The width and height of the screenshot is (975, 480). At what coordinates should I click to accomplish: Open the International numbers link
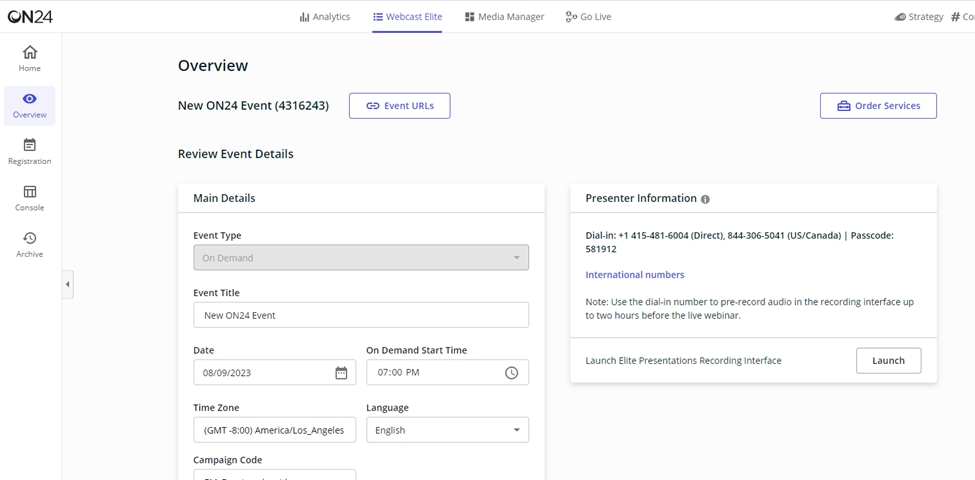(635, 275)
